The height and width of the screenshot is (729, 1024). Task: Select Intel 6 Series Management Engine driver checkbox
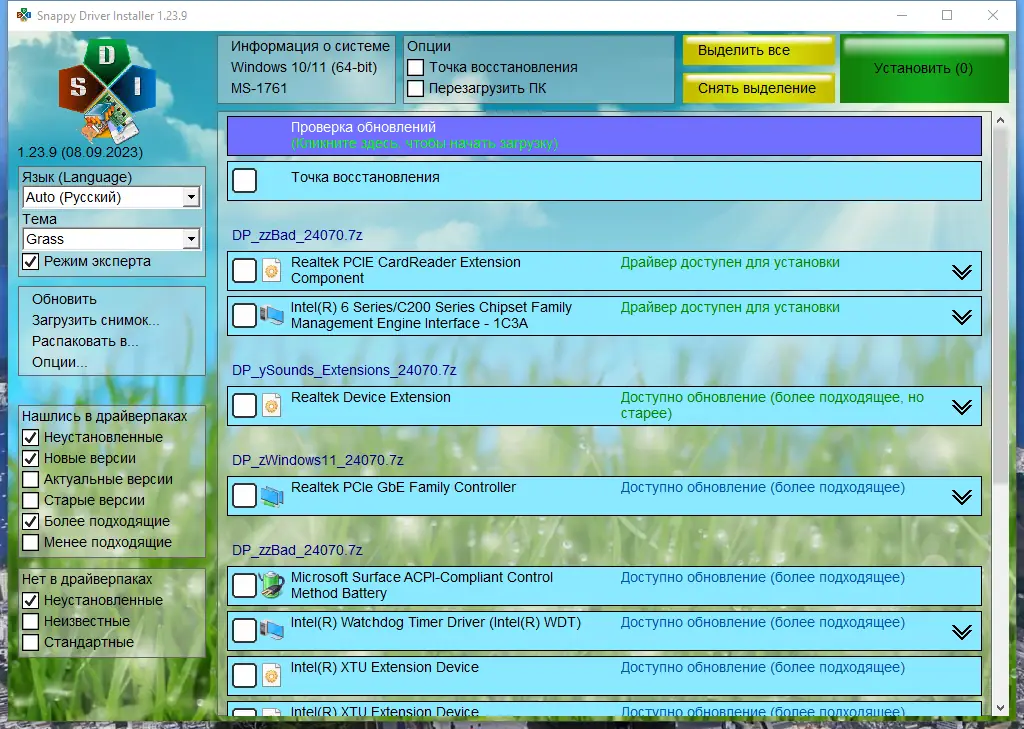click(245, 316)
